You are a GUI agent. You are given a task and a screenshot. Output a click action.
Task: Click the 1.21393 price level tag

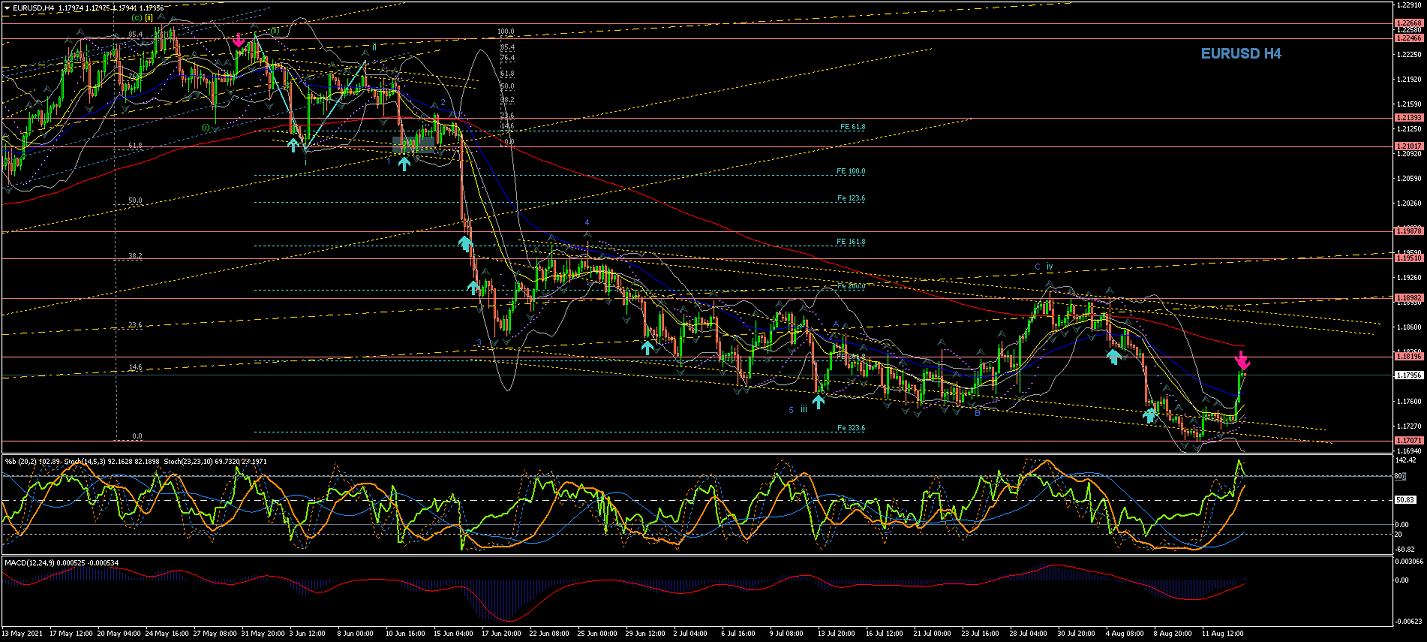[1409, 118]
